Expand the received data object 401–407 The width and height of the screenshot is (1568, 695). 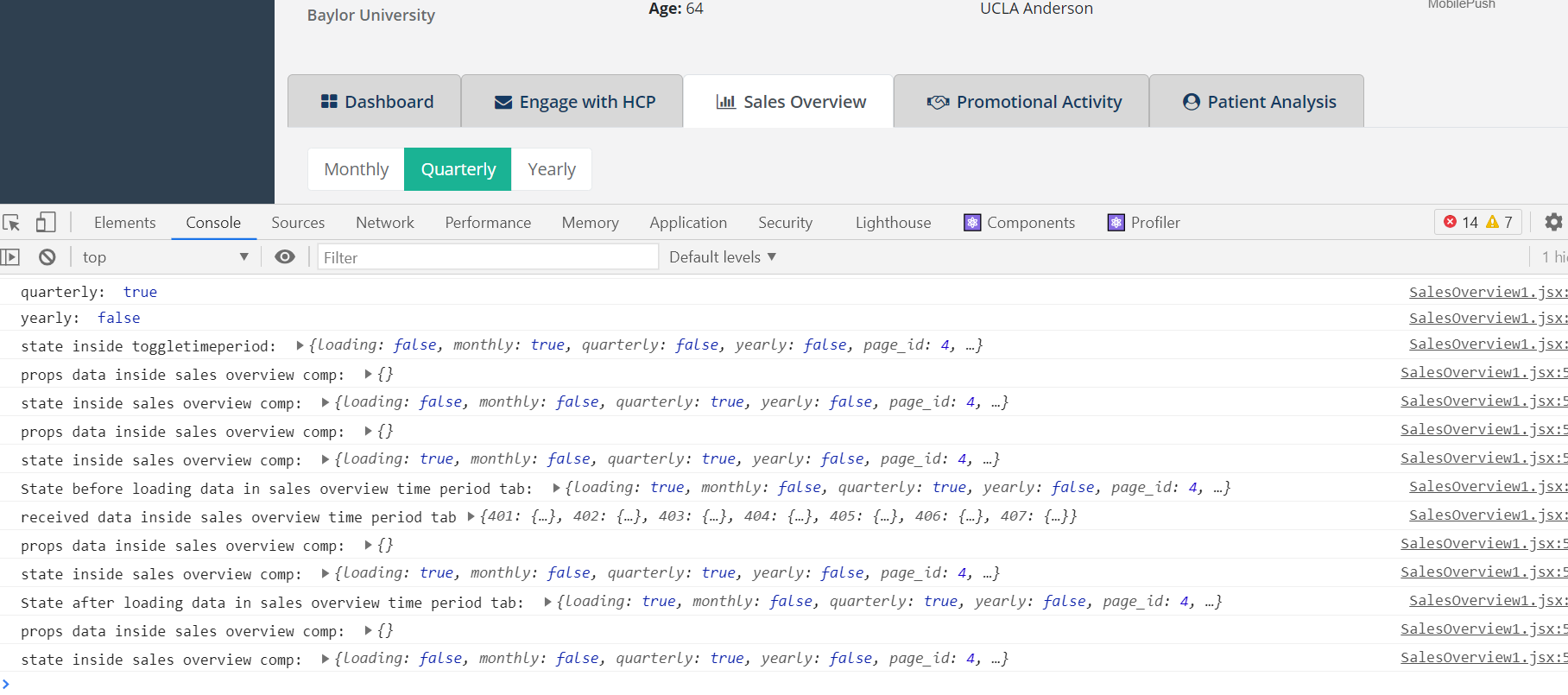coord(471,516)
